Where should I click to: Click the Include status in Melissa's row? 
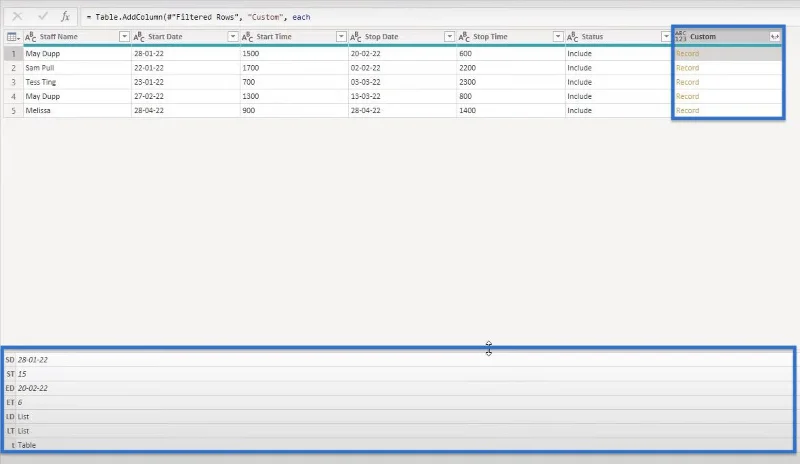coord(619,111)
